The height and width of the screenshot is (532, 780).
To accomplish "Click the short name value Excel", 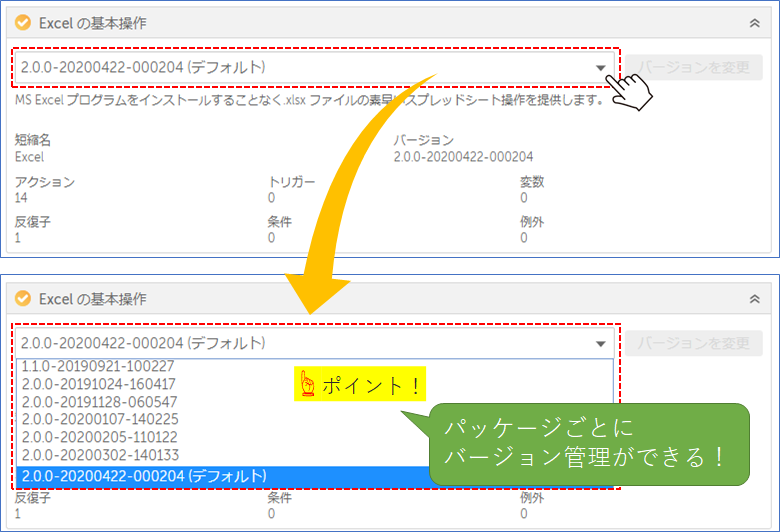I will tap(29, 157).
